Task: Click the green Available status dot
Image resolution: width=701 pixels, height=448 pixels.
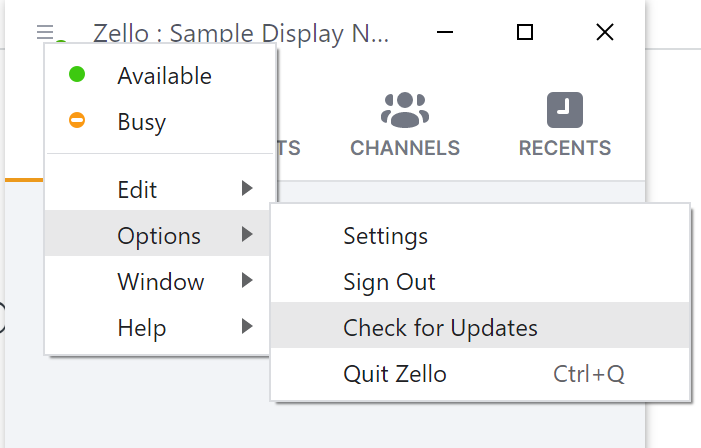Action: pyautogui.click(x=77, y=74)
